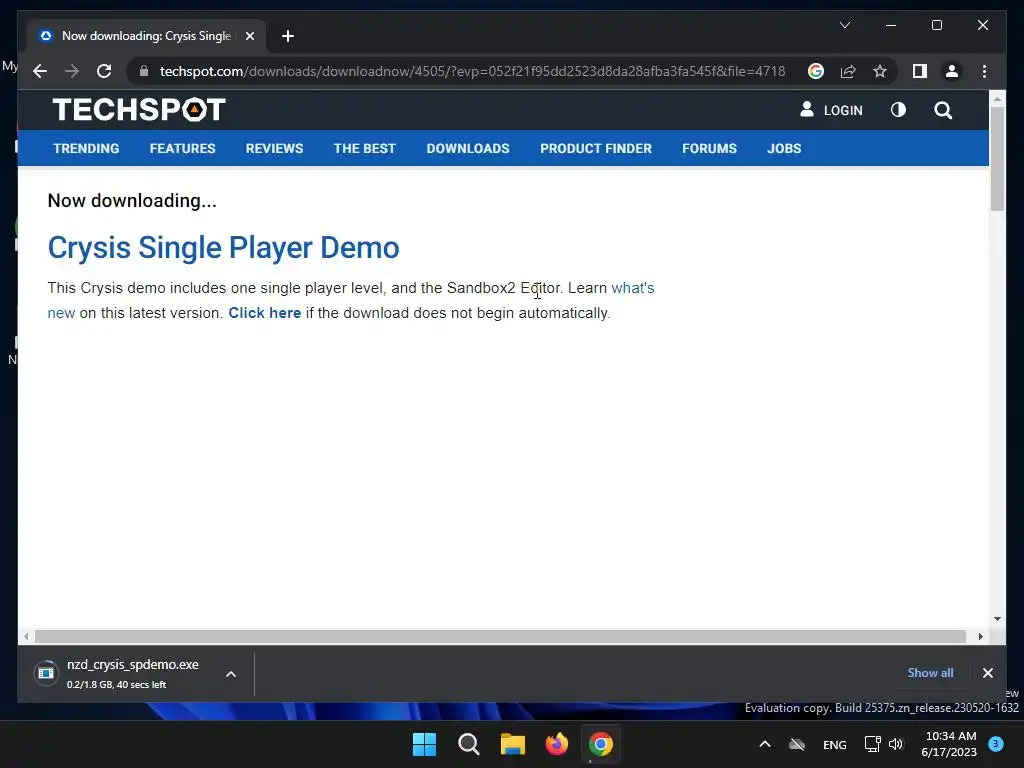Click the address bar URL
The height and width of the screenshot is (768, 1024).
pyautogui.click(x=472, y=71)
